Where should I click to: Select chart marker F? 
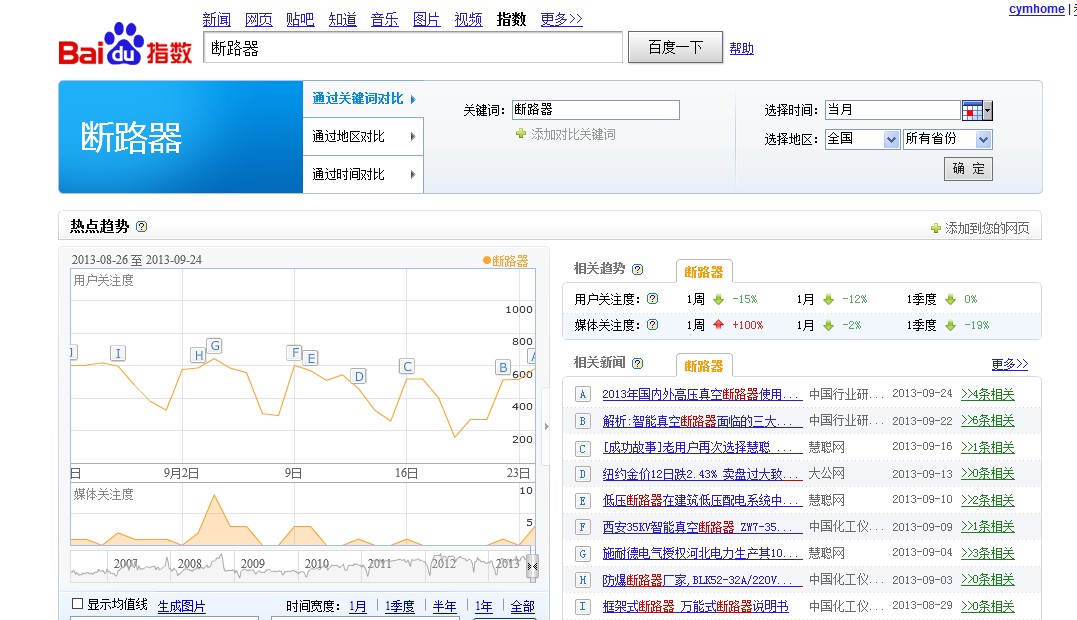(295, 352)
